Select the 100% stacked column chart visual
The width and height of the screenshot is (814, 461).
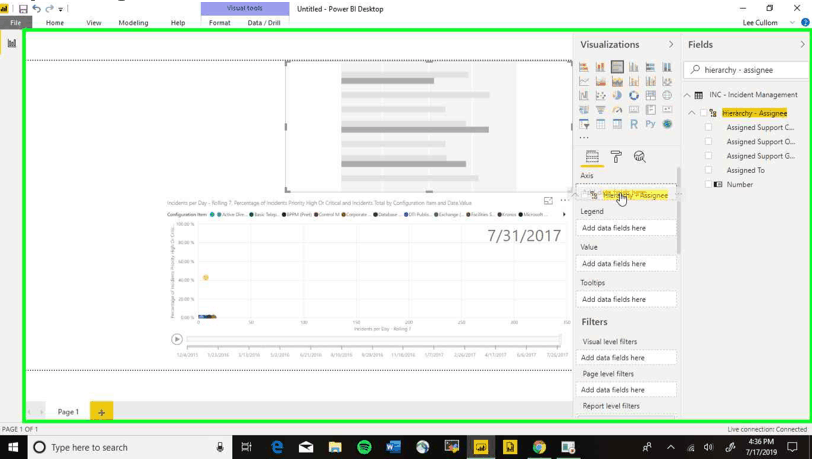point(667,66)
